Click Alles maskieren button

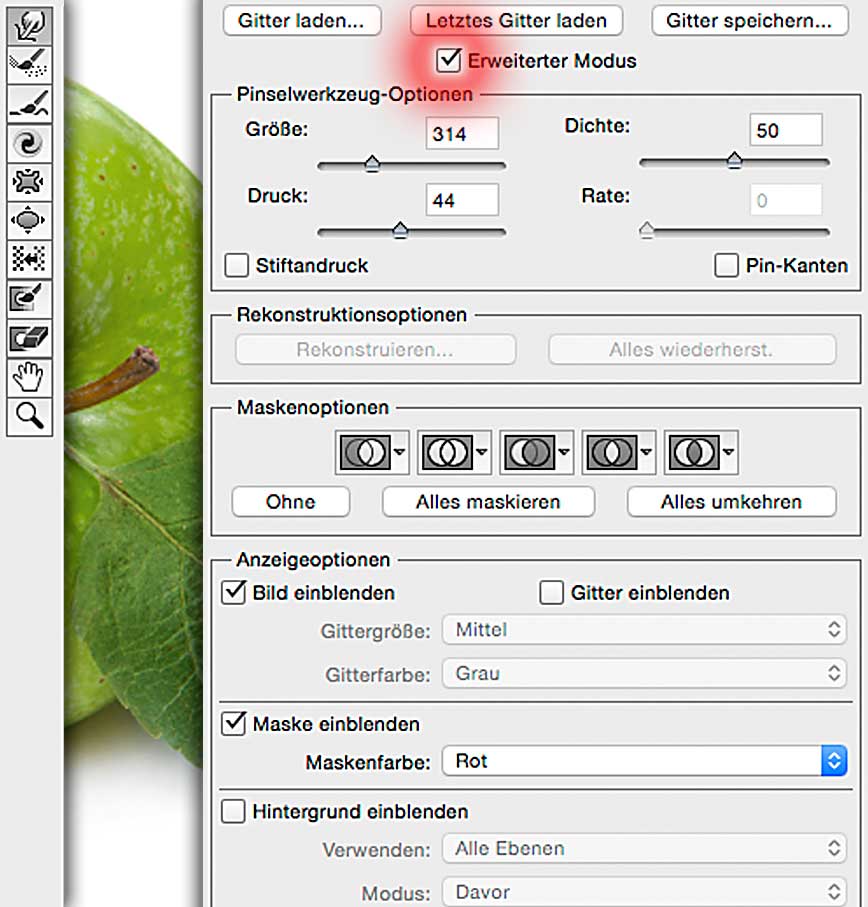click(x=488, y=502)
